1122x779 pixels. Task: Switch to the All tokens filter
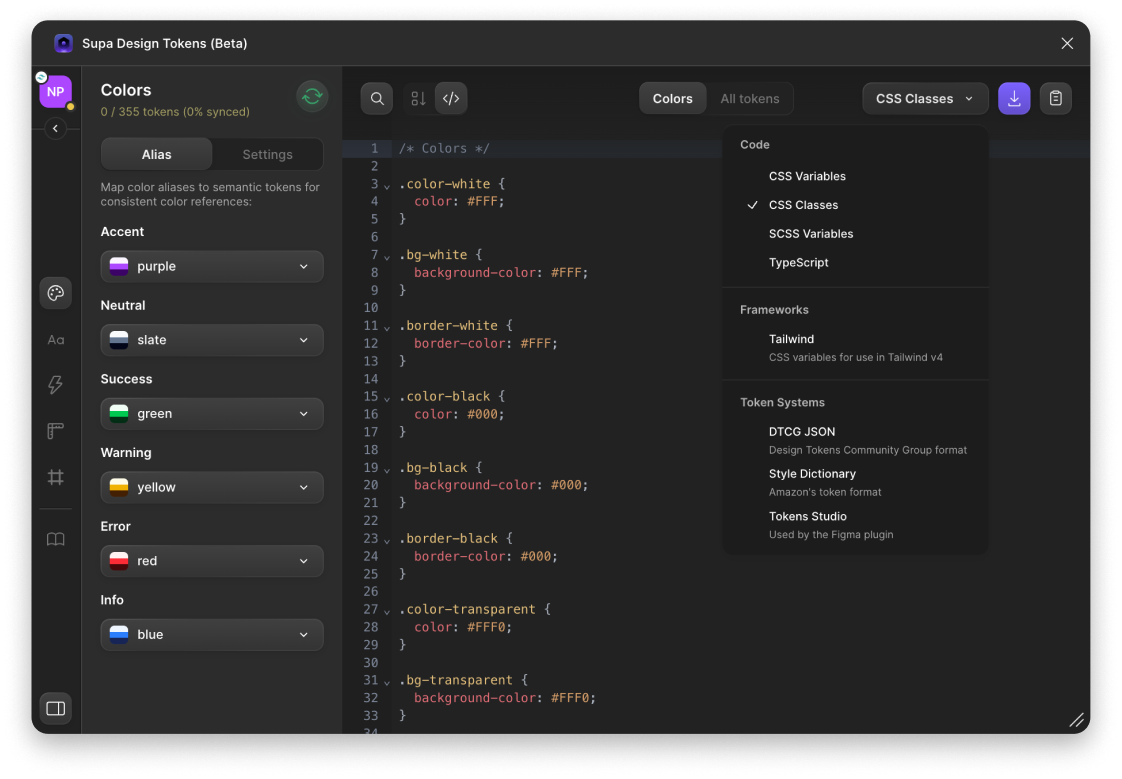[x=749, y=99]
